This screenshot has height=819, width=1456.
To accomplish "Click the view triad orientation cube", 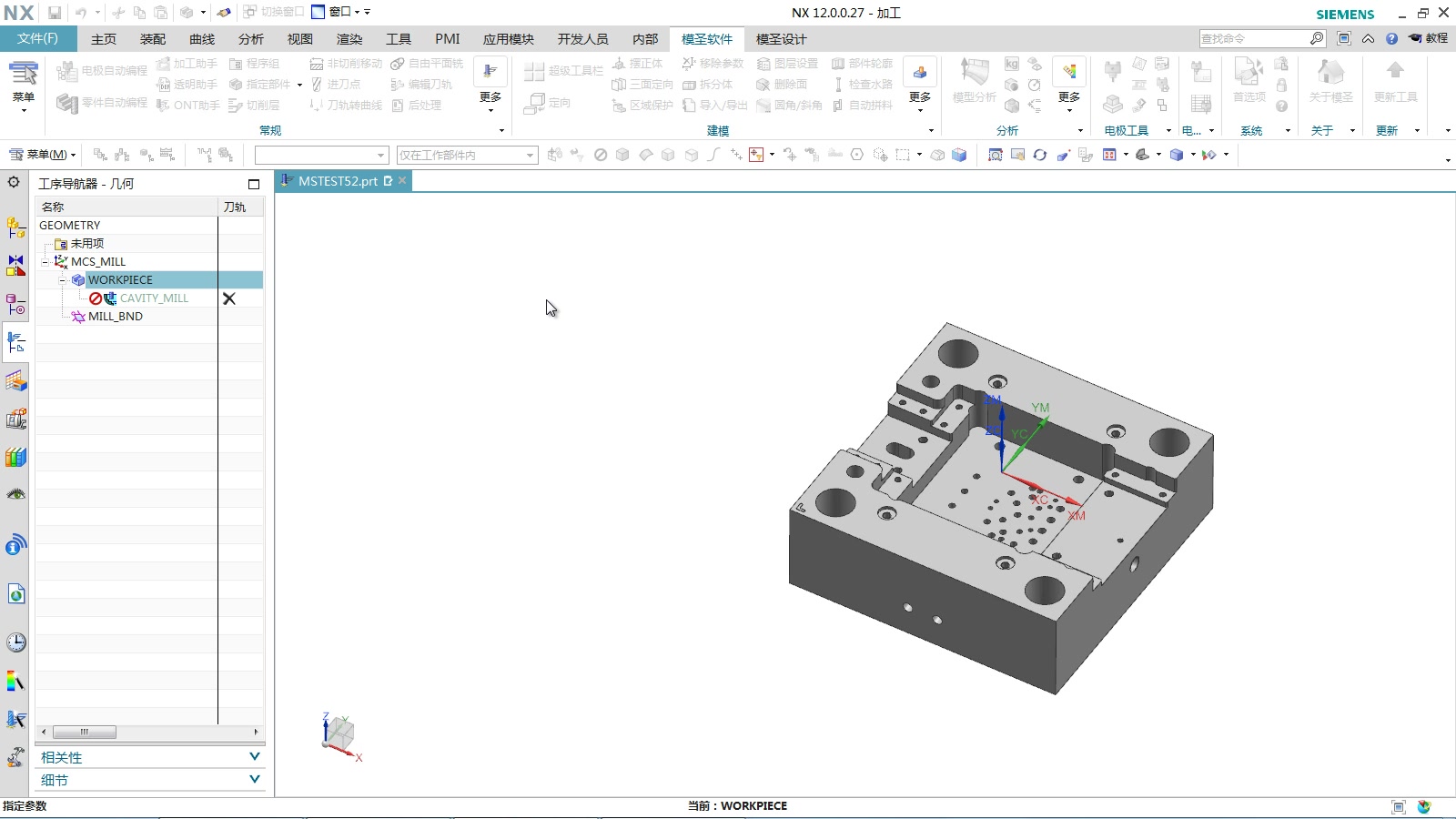I will click(x=341, y=734).
